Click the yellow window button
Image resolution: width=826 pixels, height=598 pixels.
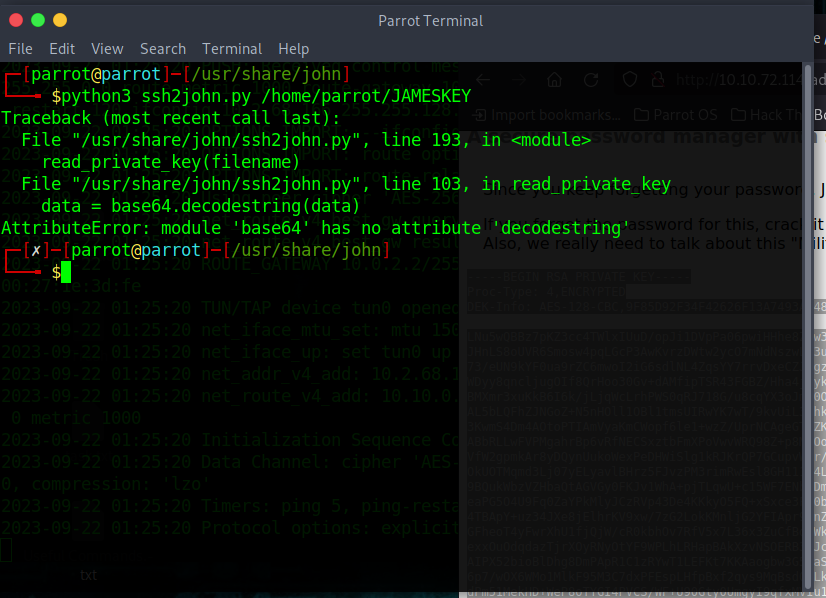click(x=60, y=20)
